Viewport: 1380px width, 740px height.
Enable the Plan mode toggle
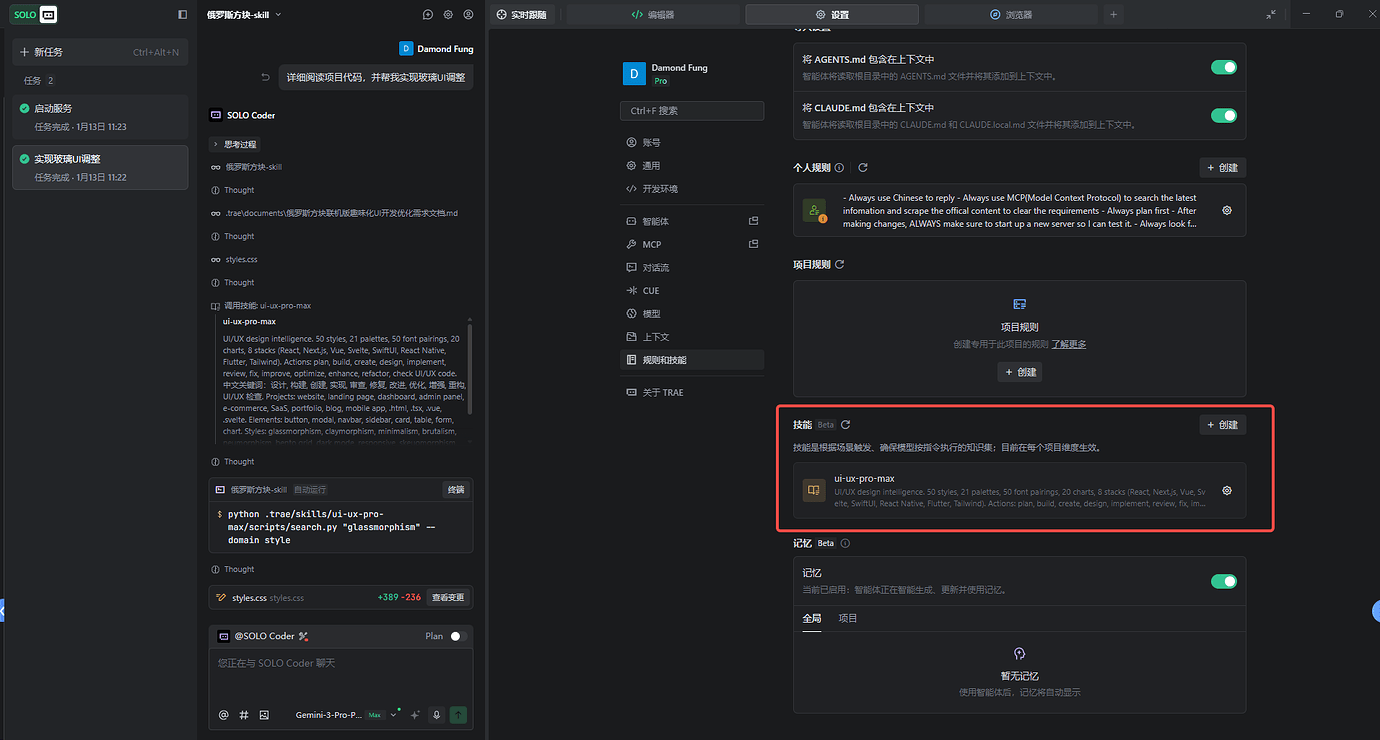[457, 636]
